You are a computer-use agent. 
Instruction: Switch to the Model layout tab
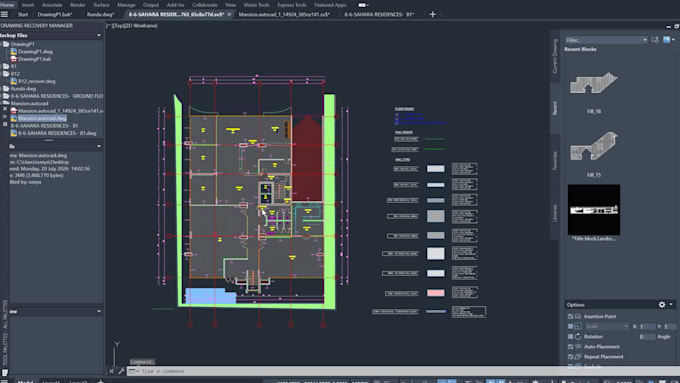coord(25,381)
